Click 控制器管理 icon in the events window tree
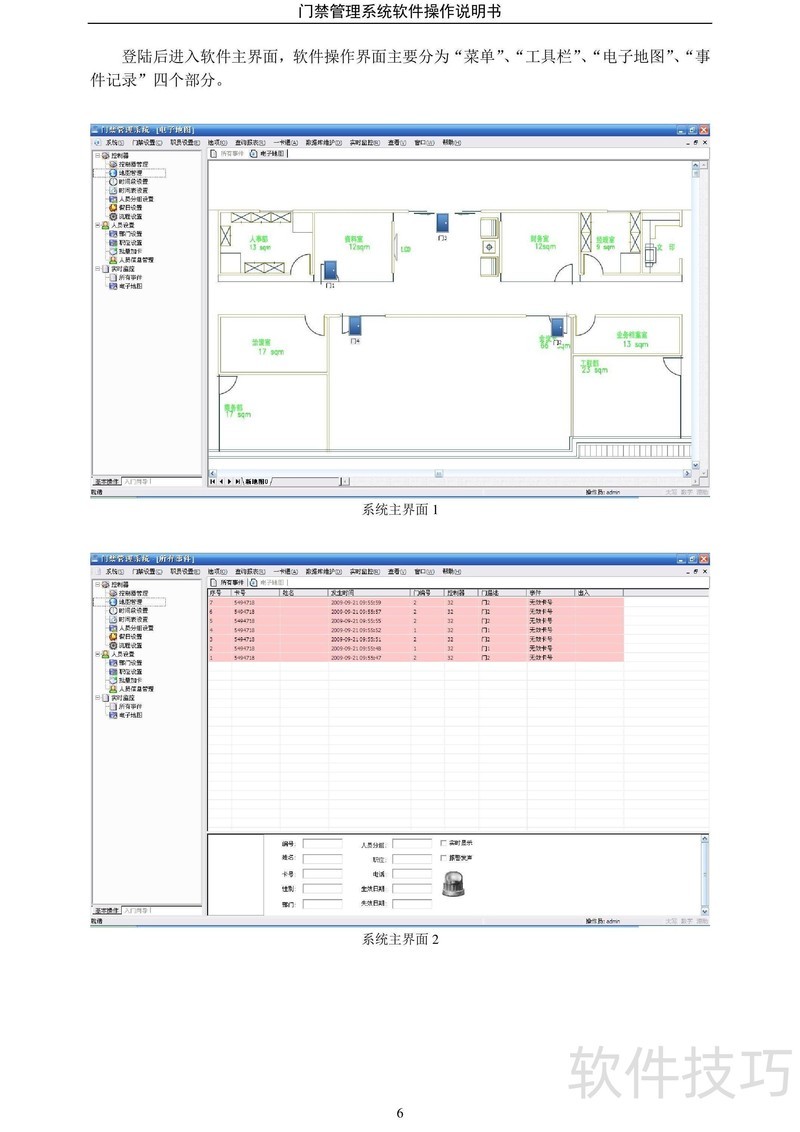 click(x=112, y=594)
